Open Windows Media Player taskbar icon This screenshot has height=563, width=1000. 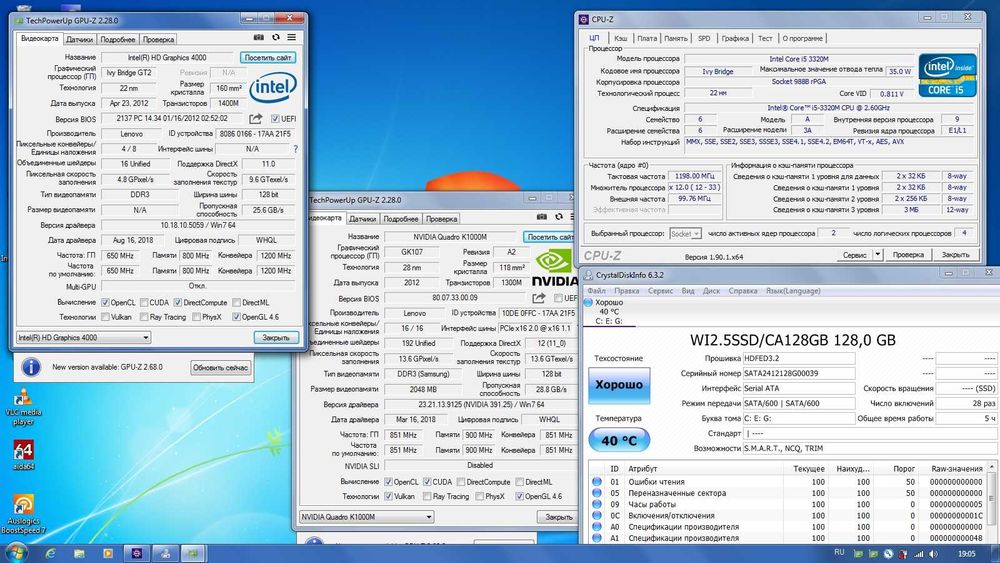click(x=108, y=553)
